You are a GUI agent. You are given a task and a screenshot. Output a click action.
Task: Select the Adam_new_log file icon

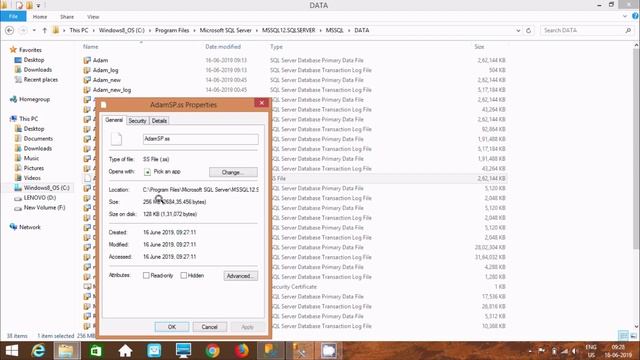[x=87, y=90]
